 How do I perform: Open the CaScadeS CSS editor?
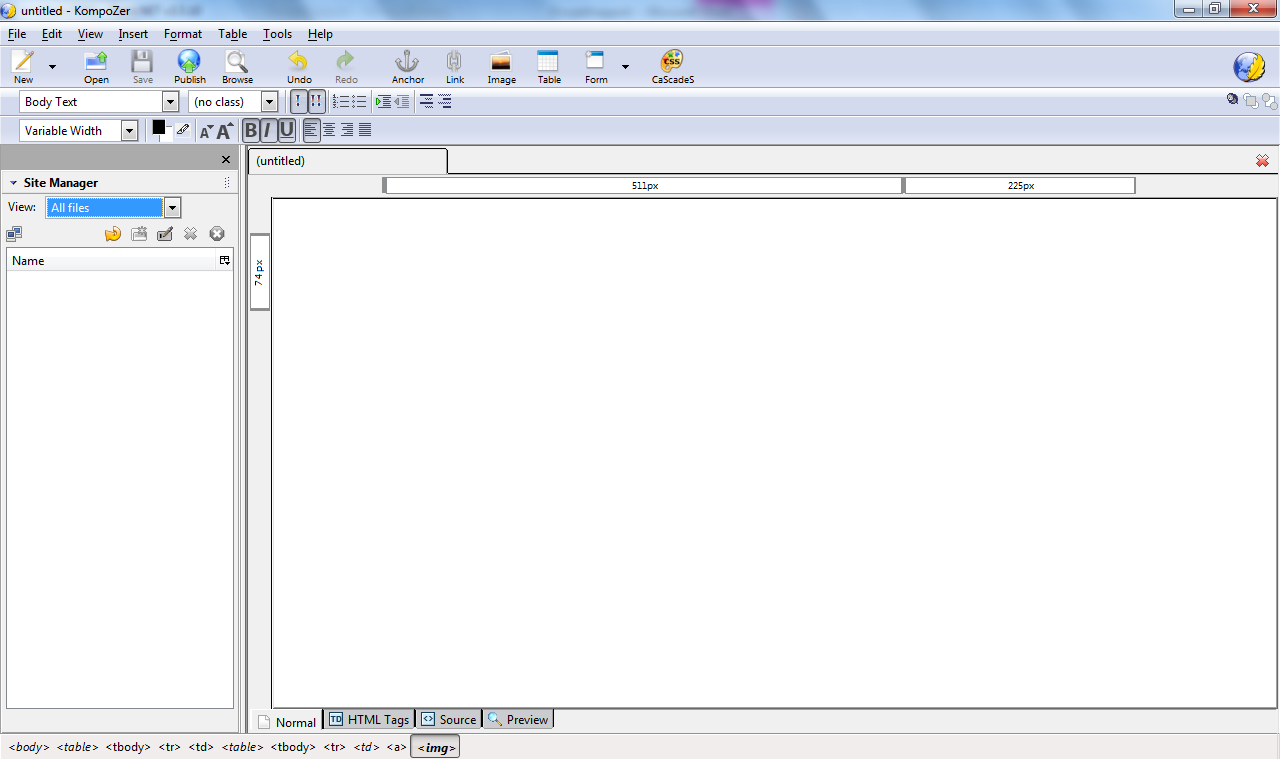point(673,67)
